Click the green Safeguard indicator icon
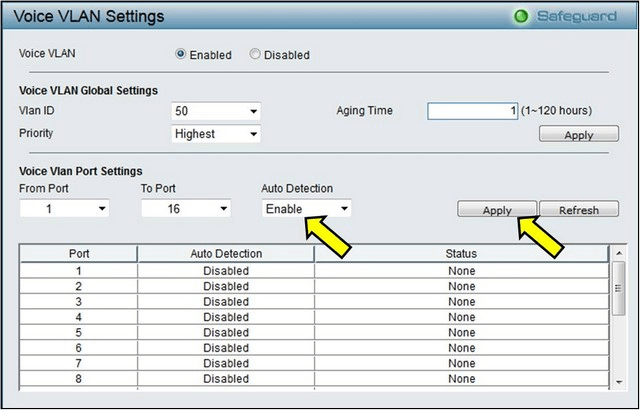640x410 pixels. pos(521,16)
